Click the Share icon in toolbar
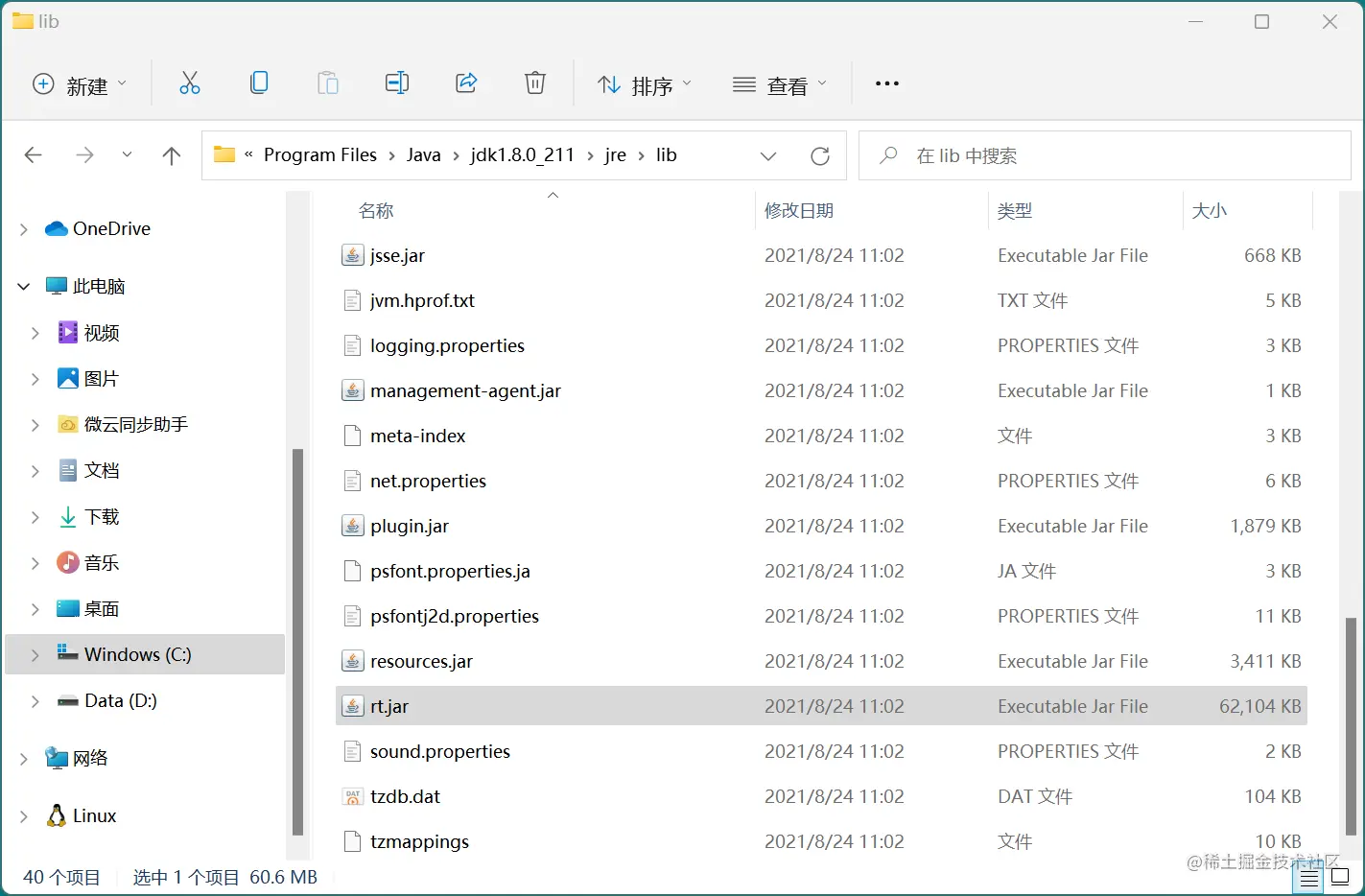Image resolution: width=1365 pixels, height=896 pixels. [x=466, y=83]
